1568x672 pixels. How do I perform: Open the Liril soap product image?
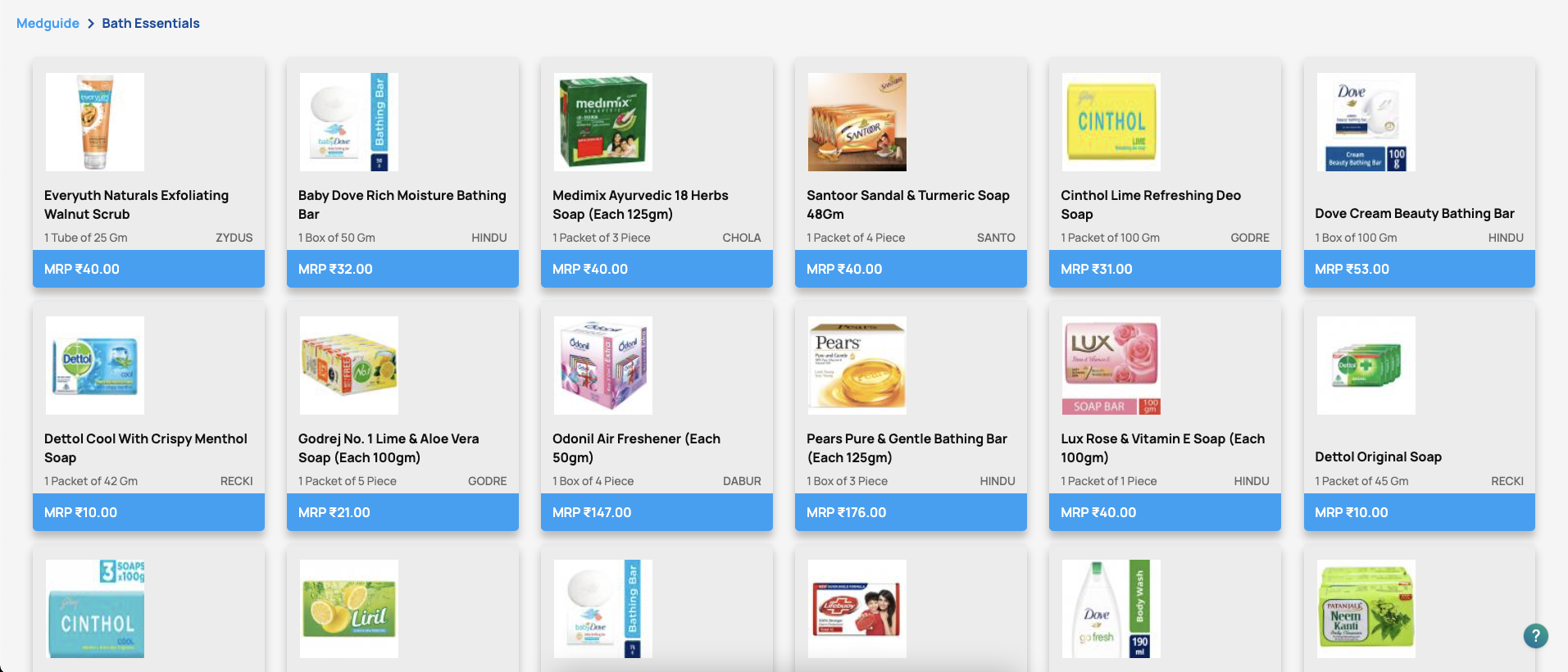[349, 609]
